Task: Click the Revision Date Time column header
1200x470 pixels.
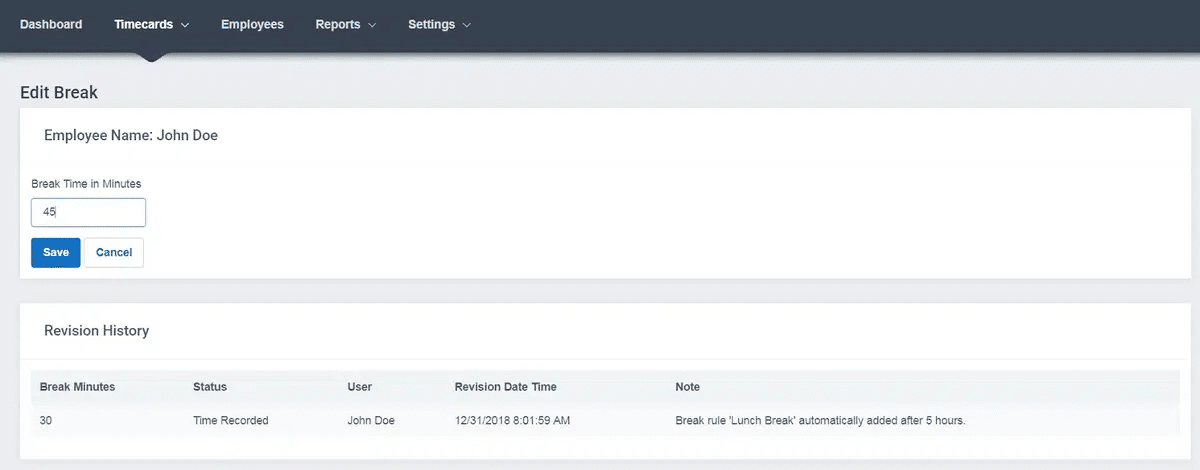Action: point(505,387)
